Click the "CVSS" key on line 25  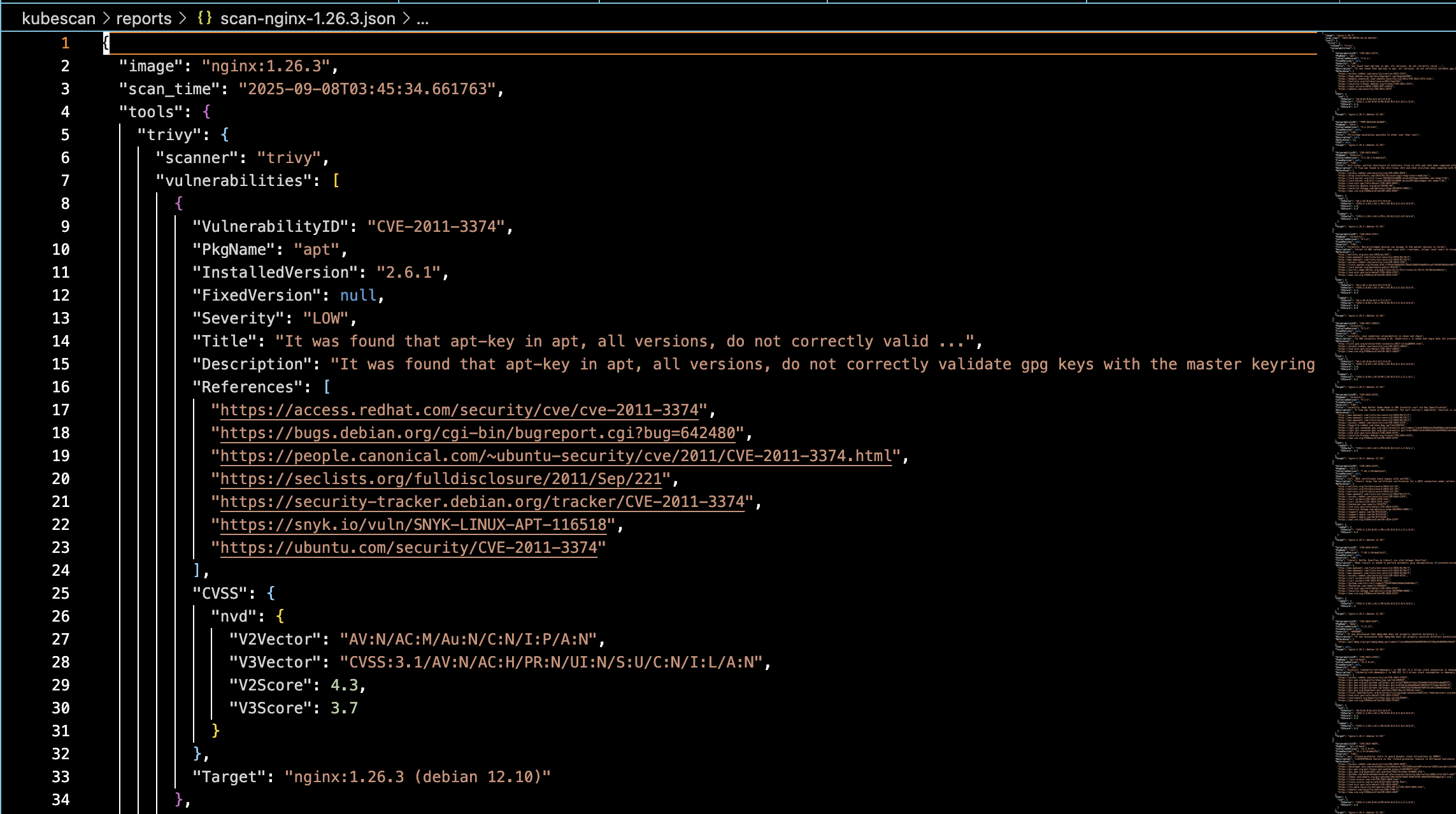pyautogui.click(x=220, y=594)
